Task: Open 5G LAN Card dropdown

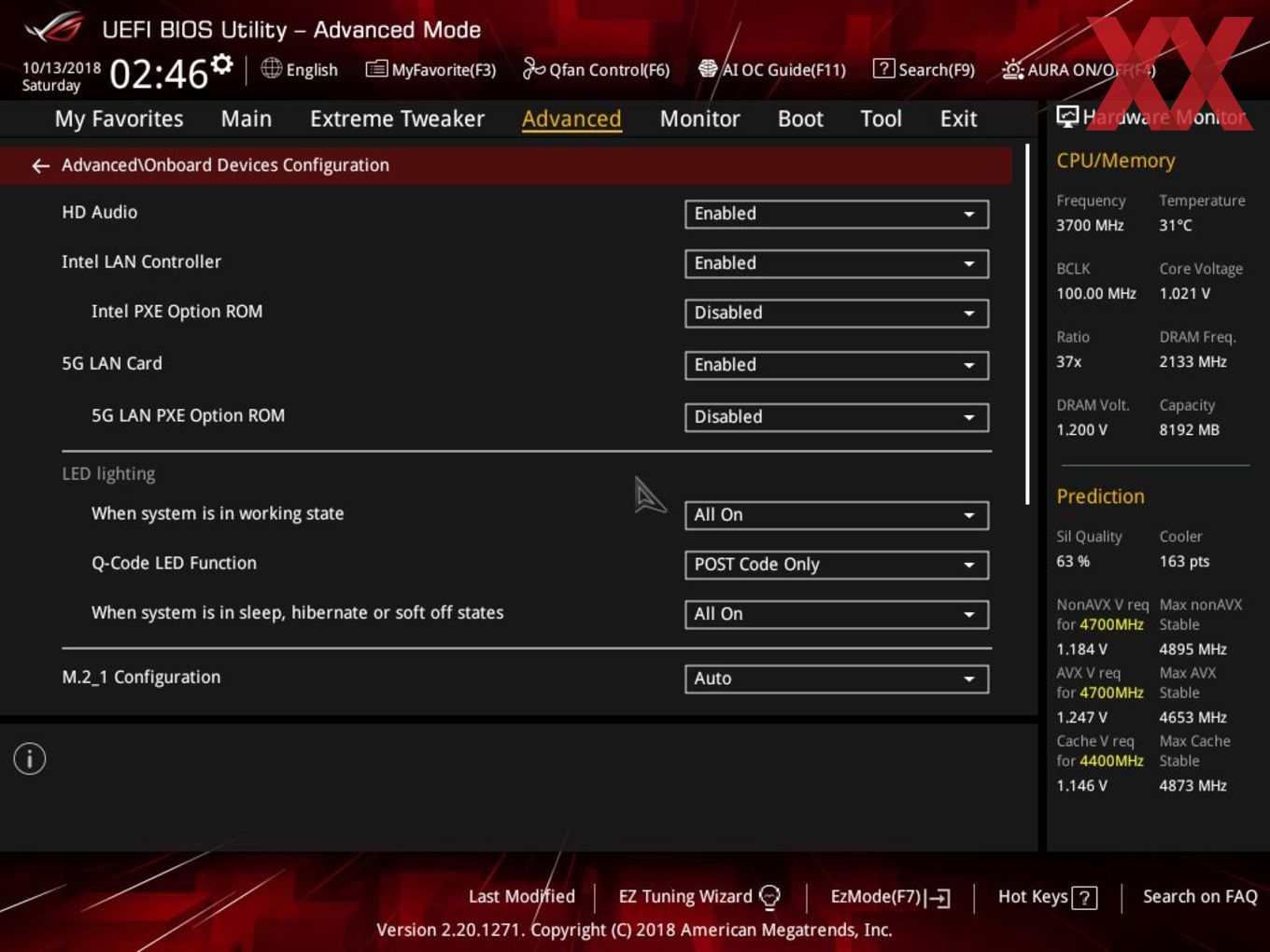Action: pos(837,365)
